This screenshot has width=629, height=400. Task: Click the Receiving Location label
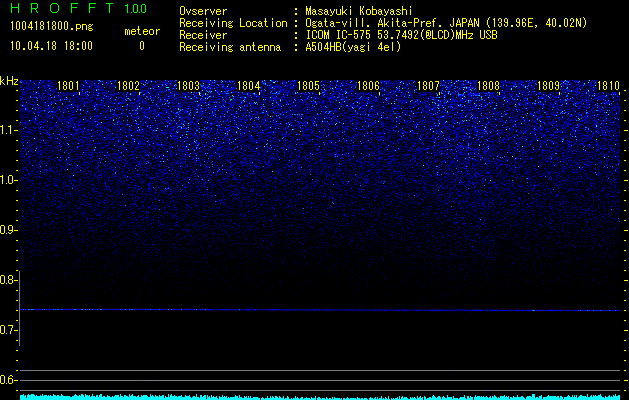[233, 23]
